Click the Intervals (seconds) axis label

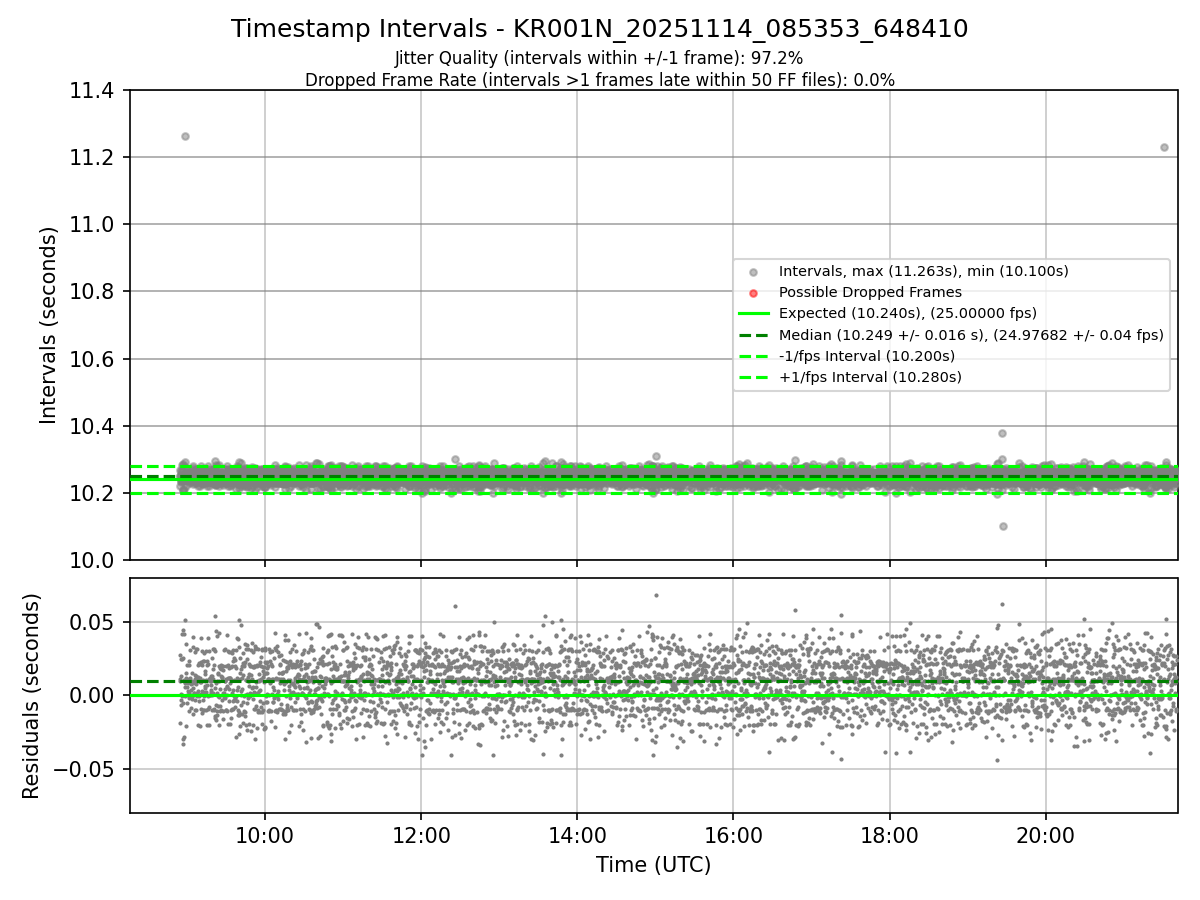click(x=49, y=325)
